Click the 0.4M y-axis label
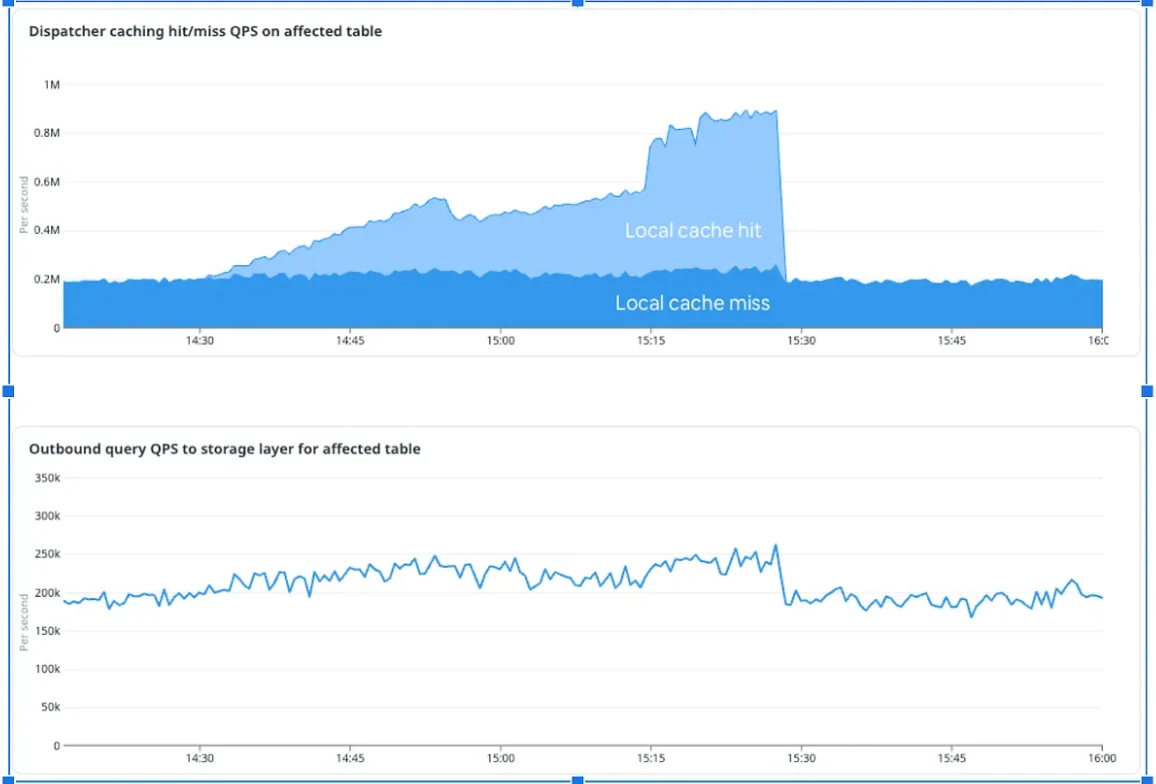This screenshot has height=784, width=1156. point(47,230)
